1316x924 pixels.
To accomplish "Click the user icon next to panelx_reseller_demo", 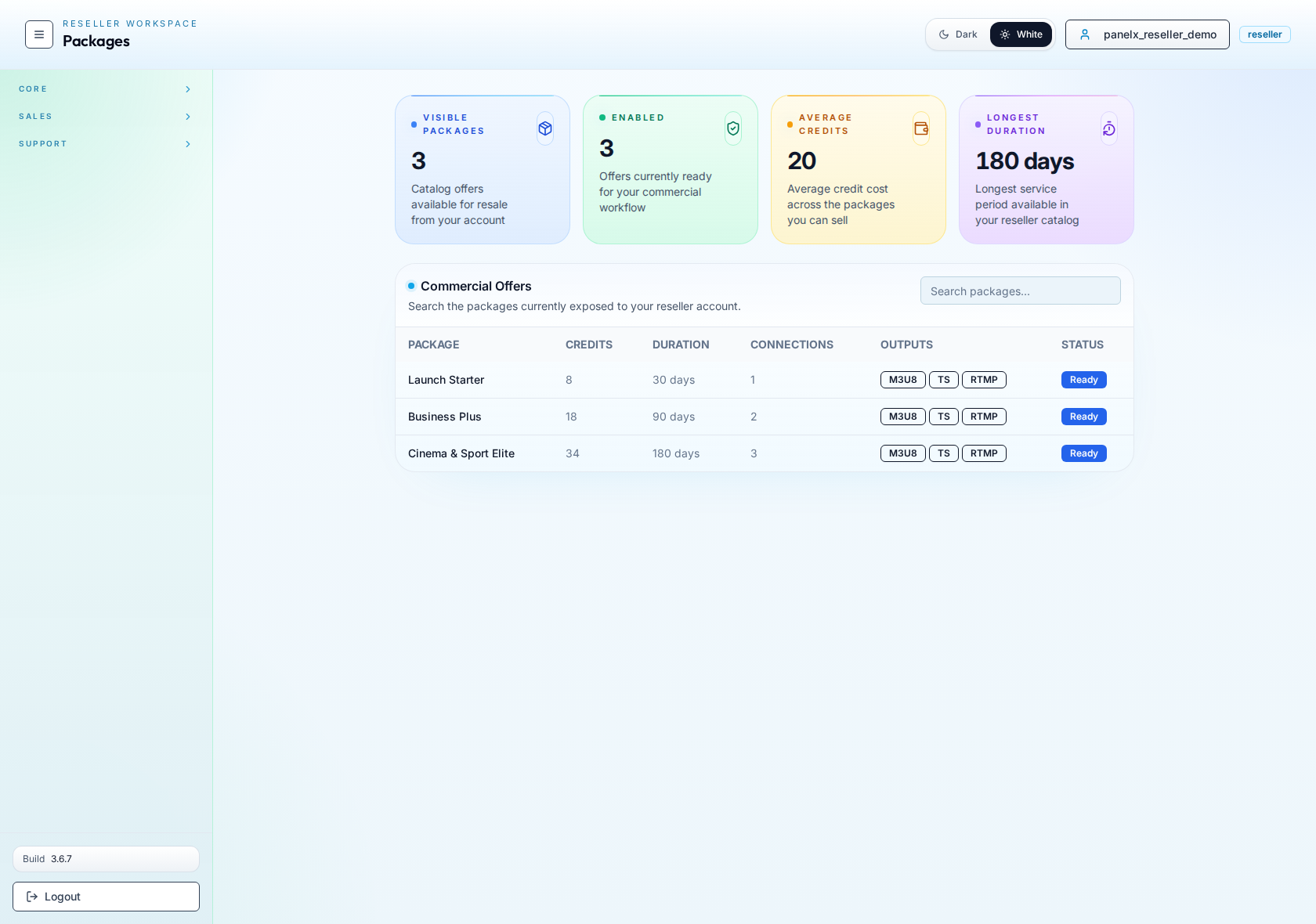I will 1085,34.
